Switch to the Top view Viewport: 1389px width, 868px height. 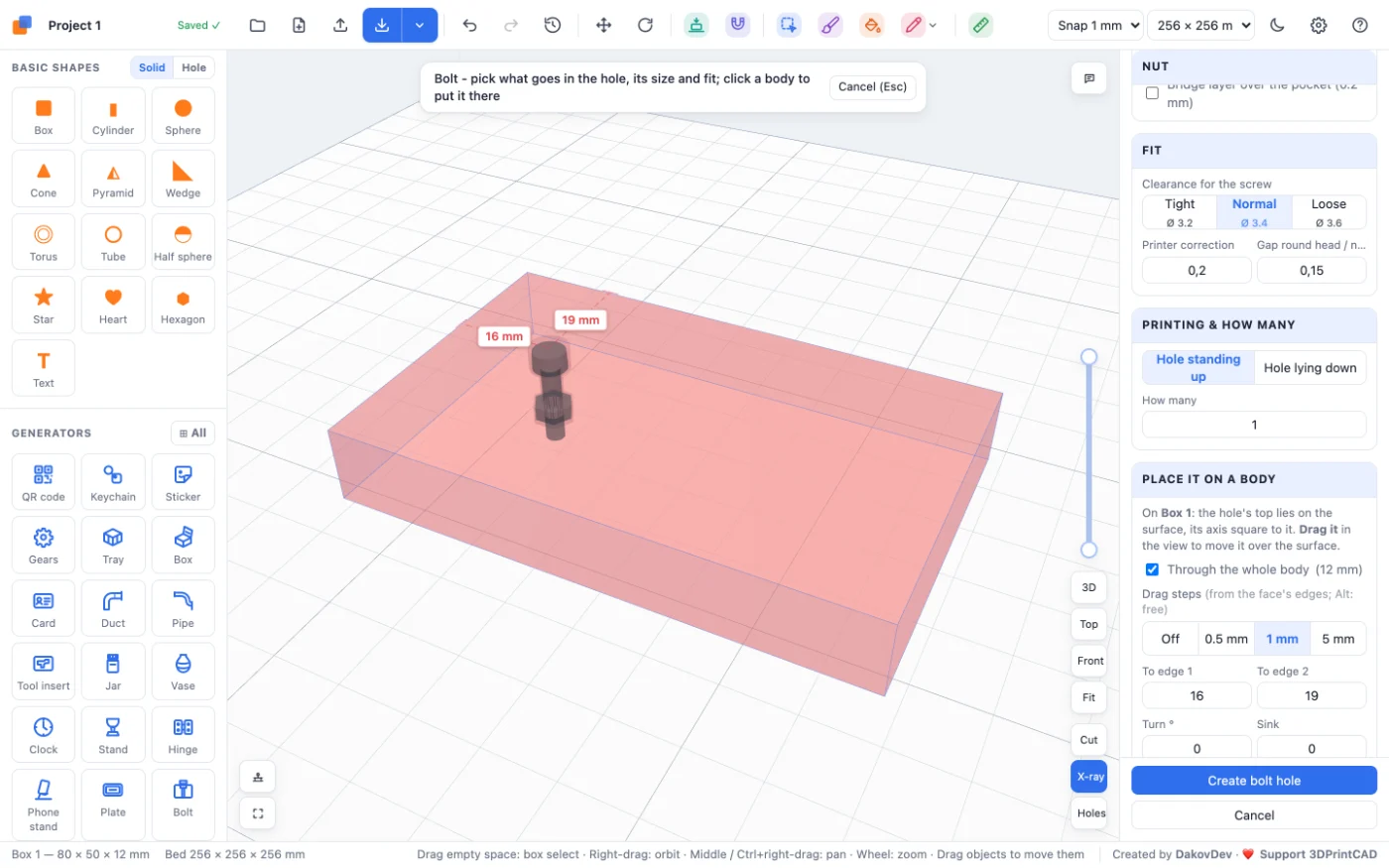point(1089,624)
